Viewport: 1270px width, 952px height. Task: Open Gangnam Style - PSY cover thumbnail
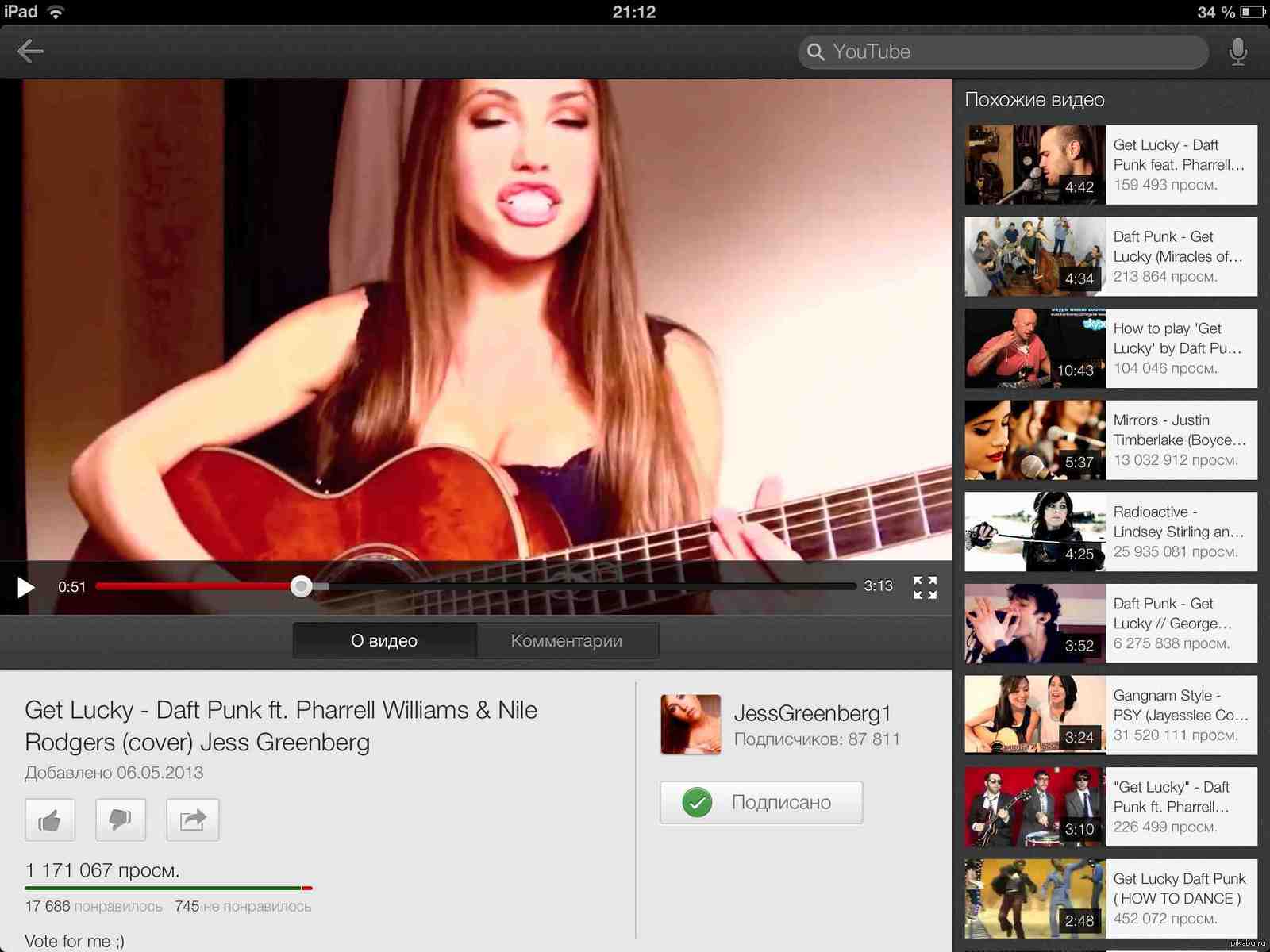point(1035,715)
